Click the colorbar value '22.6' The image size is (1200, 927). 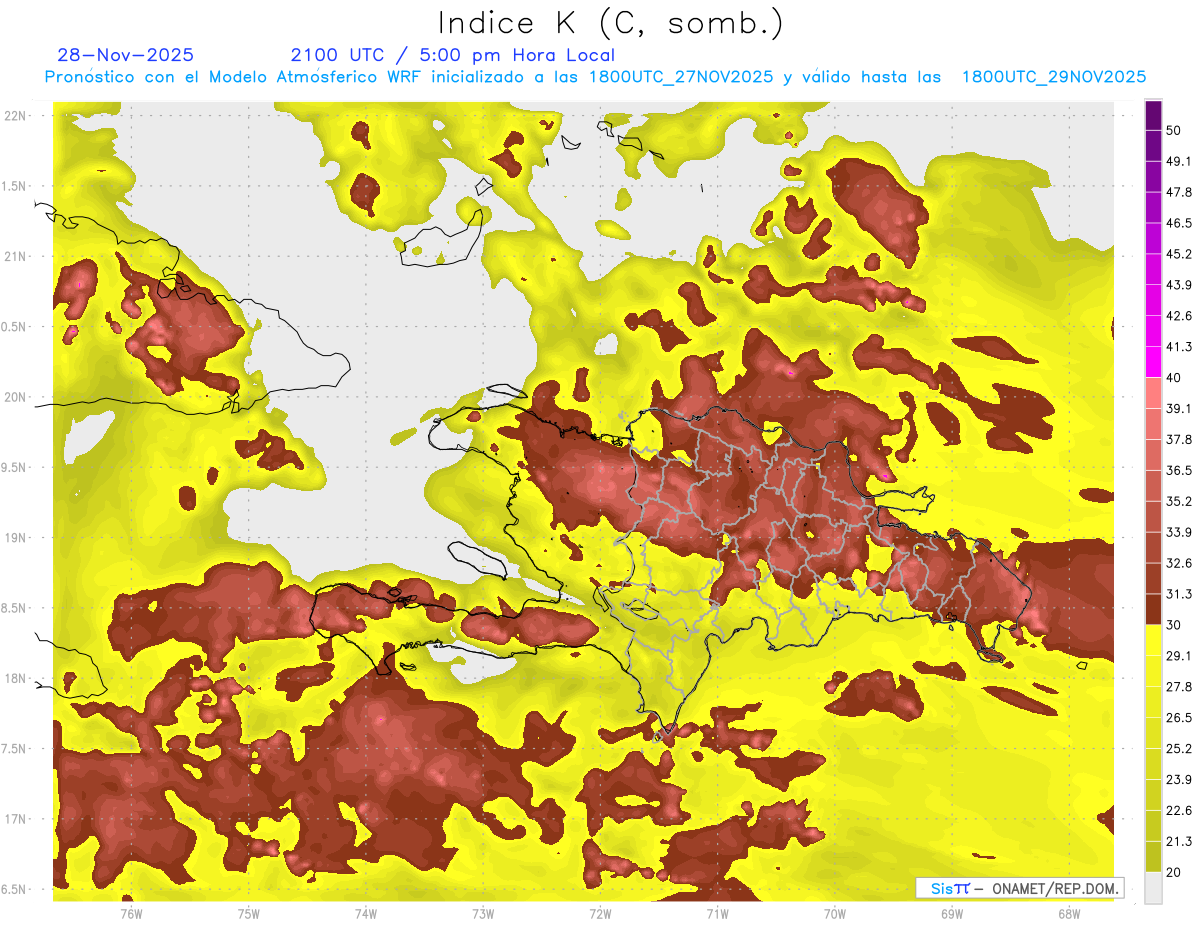tap(1178, 810)
